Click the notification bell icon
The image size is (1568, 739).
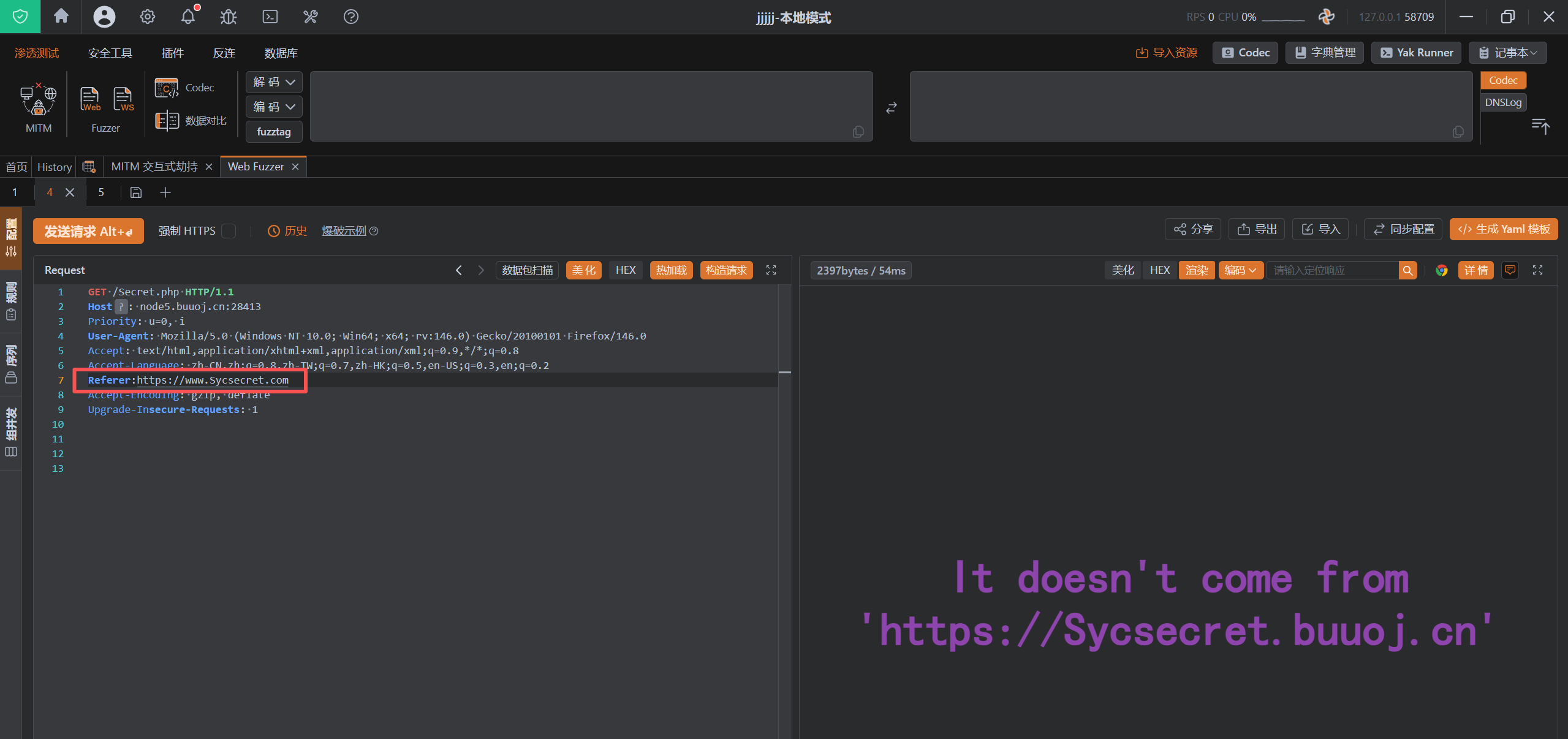(x=188, y=17)
